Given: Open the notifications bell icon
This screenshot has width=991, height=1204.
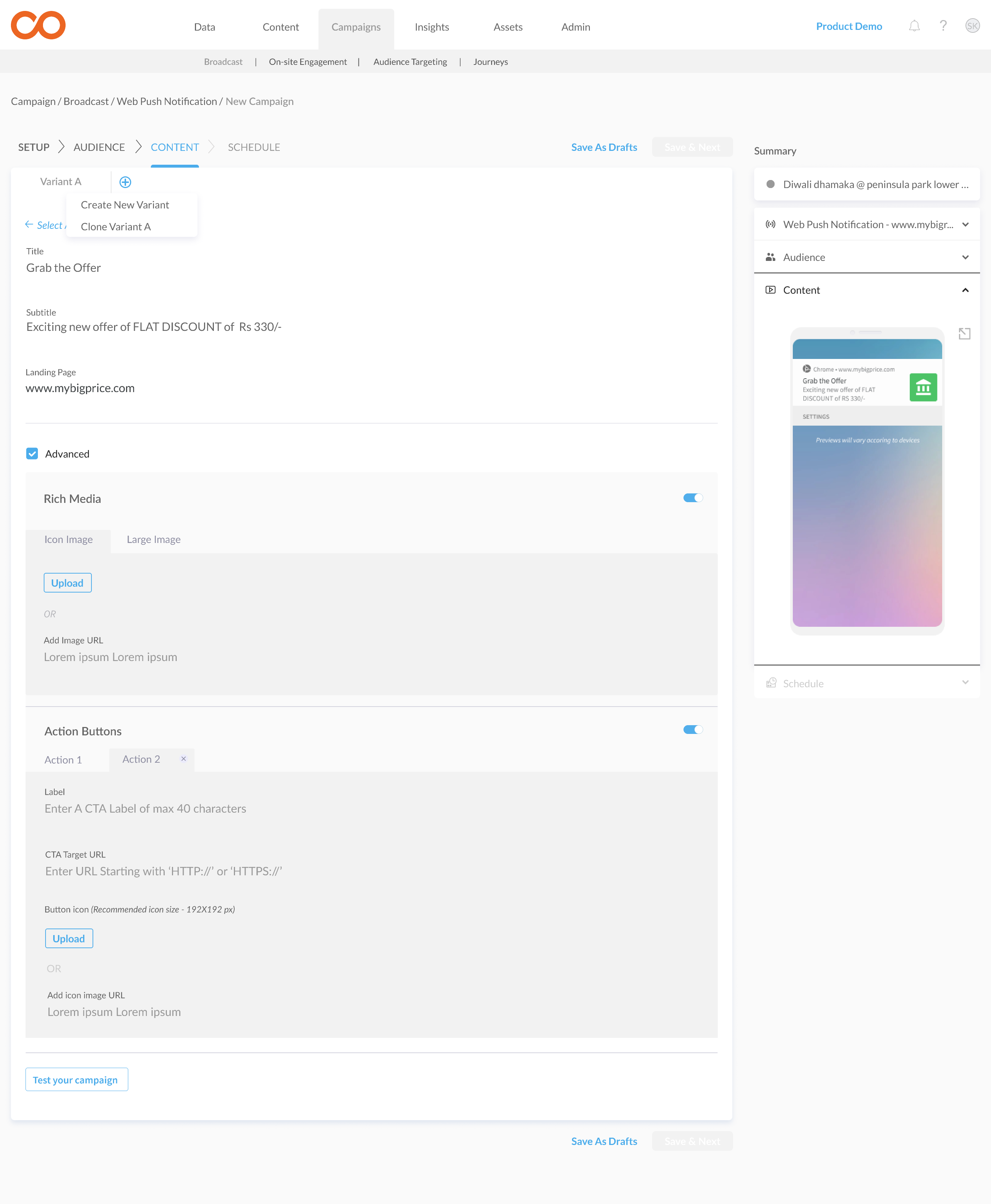Looking at the screenshot, I should 914,26.
